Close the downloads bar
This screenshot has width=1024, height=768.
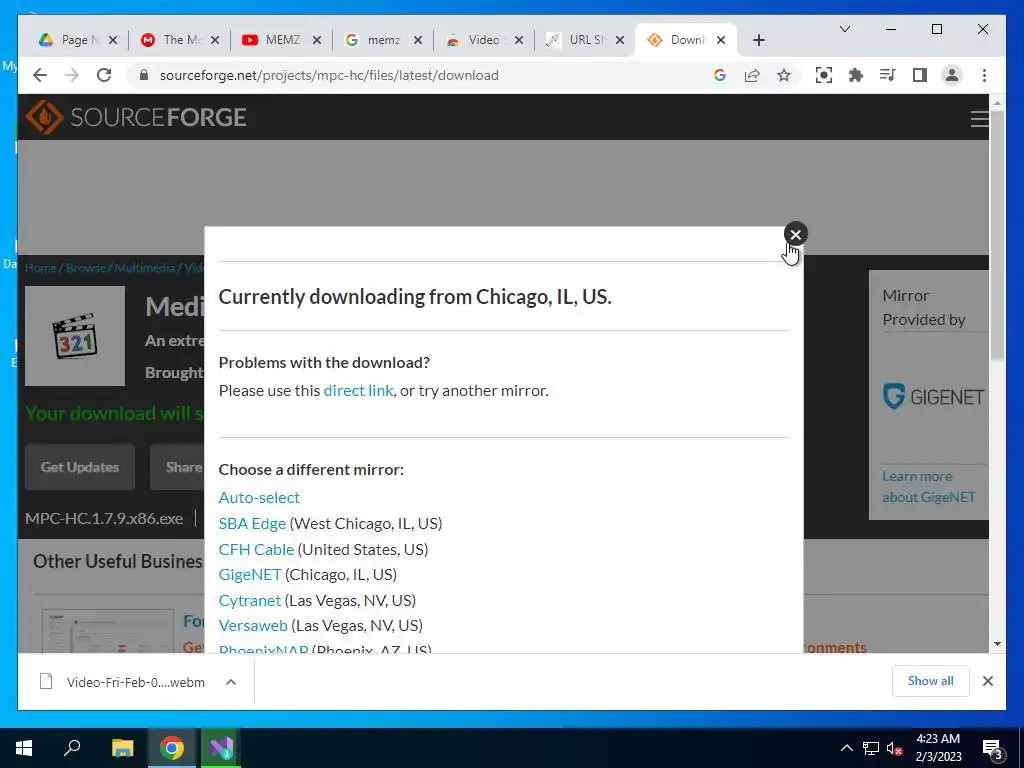(x=987, y=681)
